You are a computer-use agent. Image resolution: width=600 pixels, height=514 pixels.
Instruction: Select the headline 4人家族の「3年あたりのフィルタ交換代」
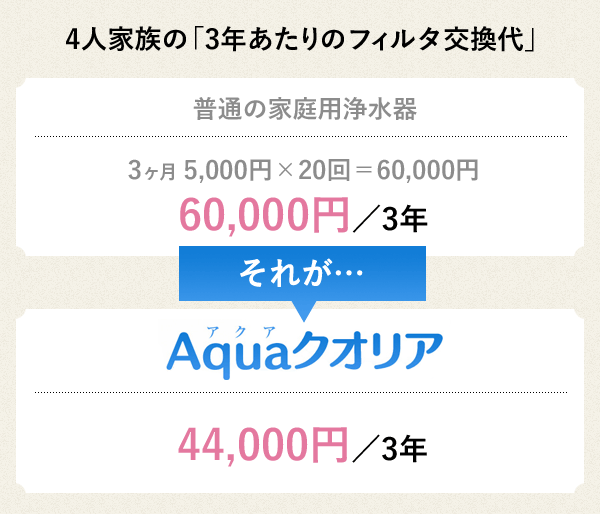point(300,39)
